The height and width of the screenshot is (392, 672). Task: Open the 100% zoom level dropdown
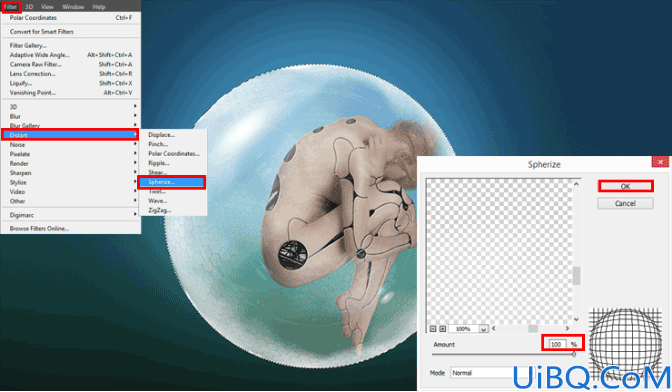tap(483, 329)
